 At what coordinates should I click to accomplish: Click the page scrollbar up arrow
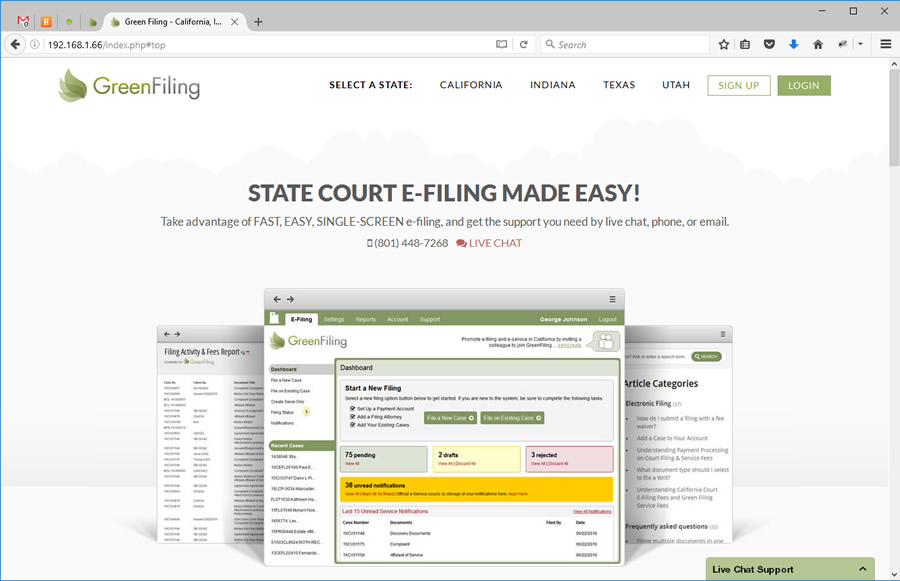[x=894, y=64]
